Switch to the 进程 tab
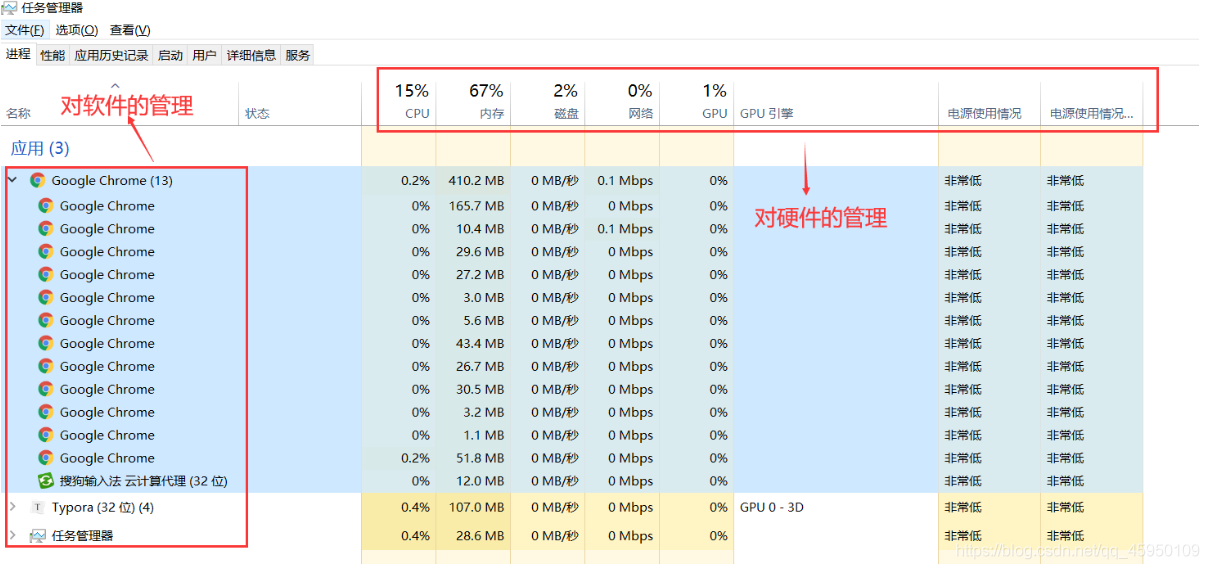 coord(18,55)
